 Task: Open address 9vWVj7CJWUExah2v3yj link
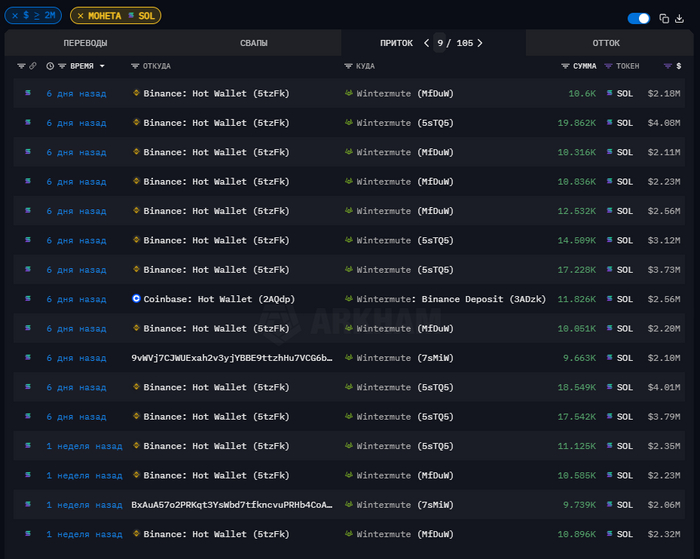click(x=232, y=358)
